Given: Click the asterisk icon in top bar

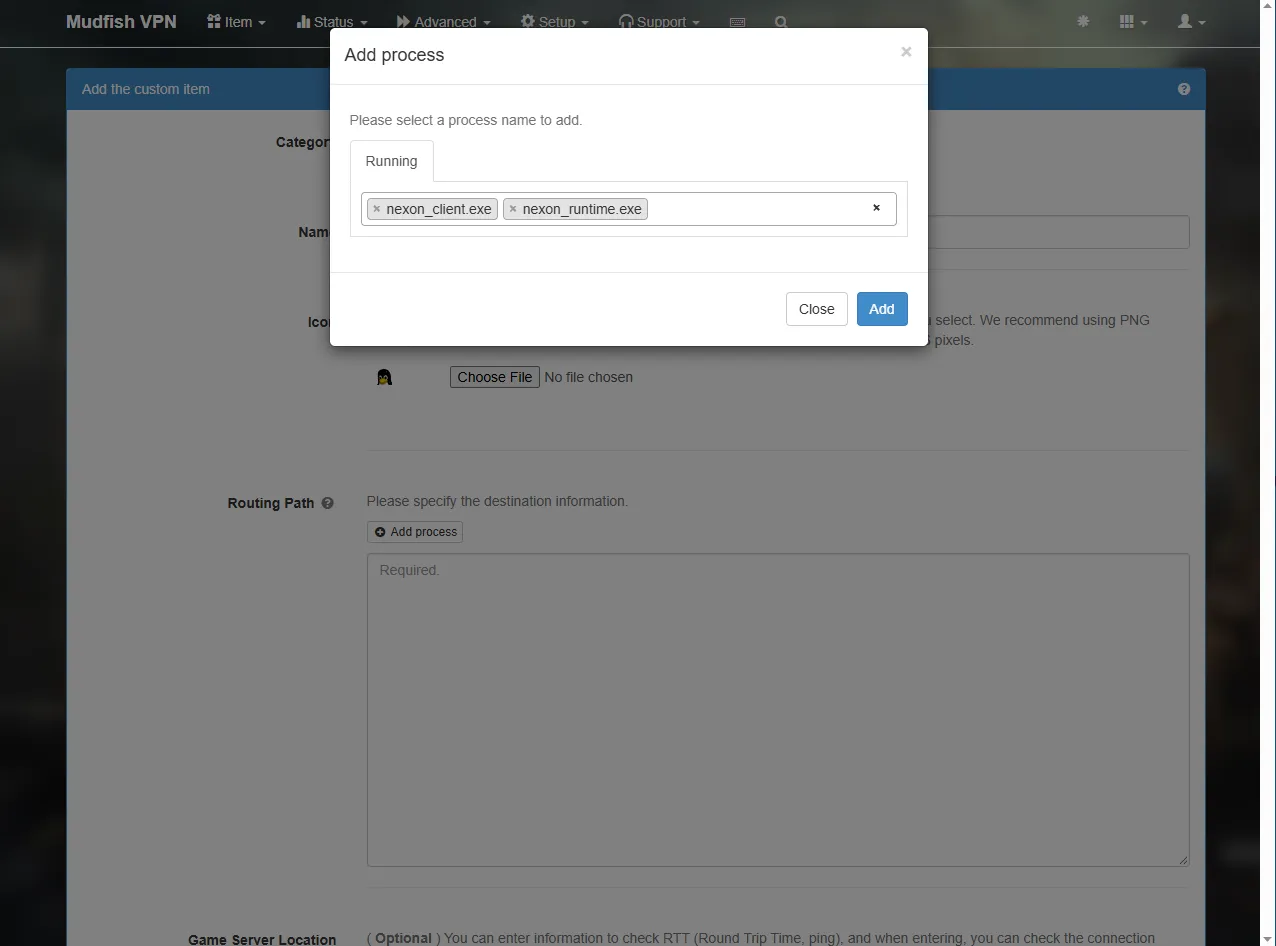Looking at the screenshot, I should 1083,21.
